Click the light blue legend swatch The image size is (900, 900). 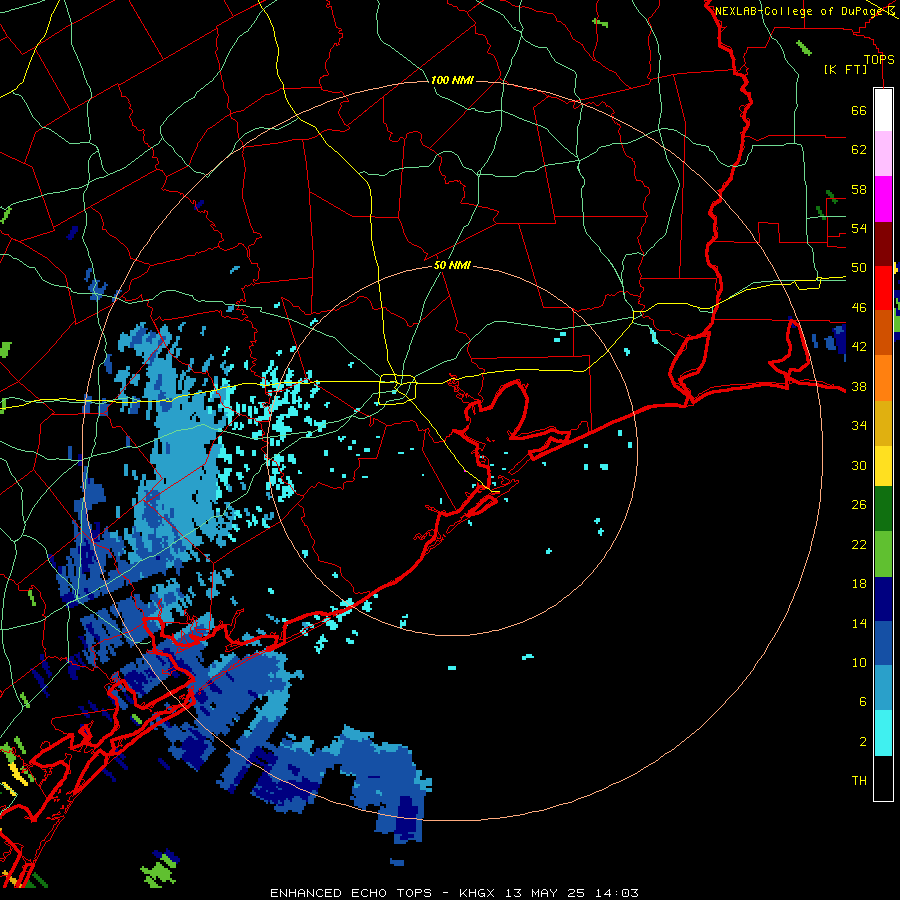click(x=883, y=688)
